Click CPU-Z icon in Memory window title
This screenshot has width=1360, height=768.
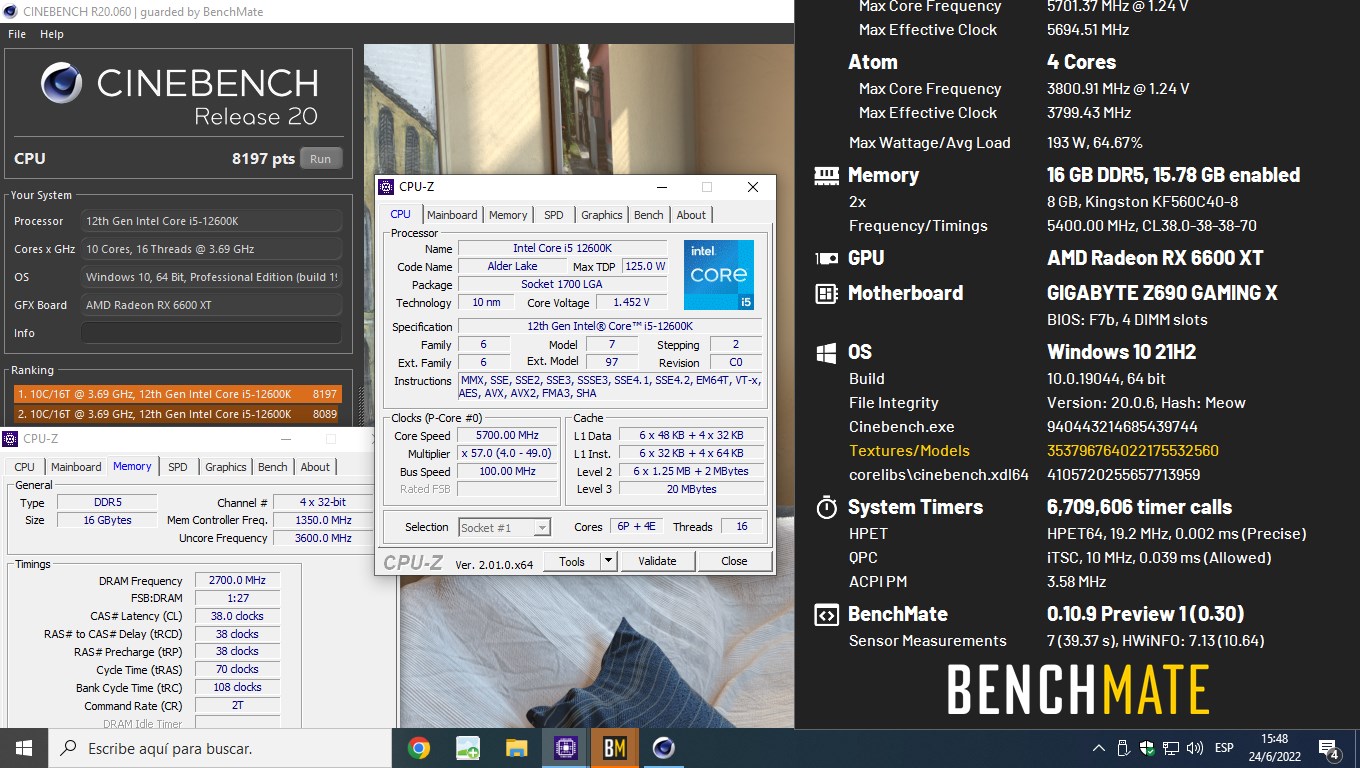(11, 438)
